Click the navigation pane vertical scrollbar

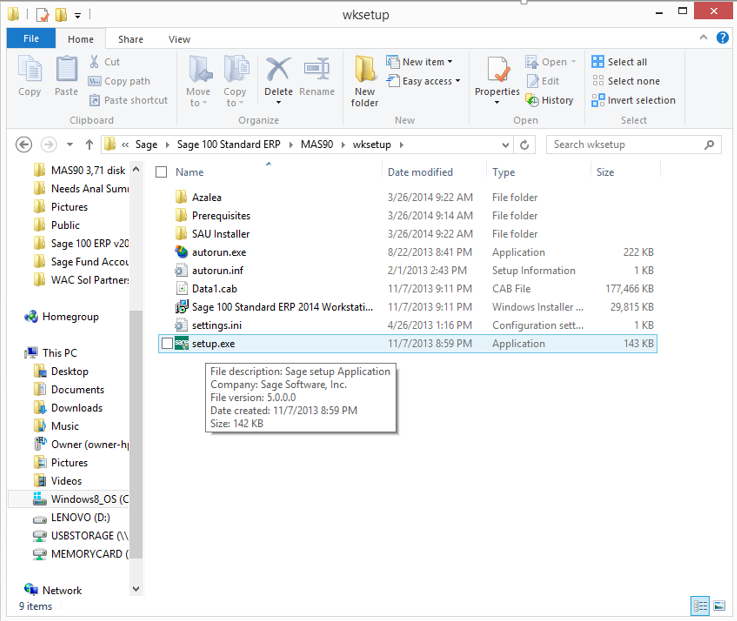tap(138, 400)
